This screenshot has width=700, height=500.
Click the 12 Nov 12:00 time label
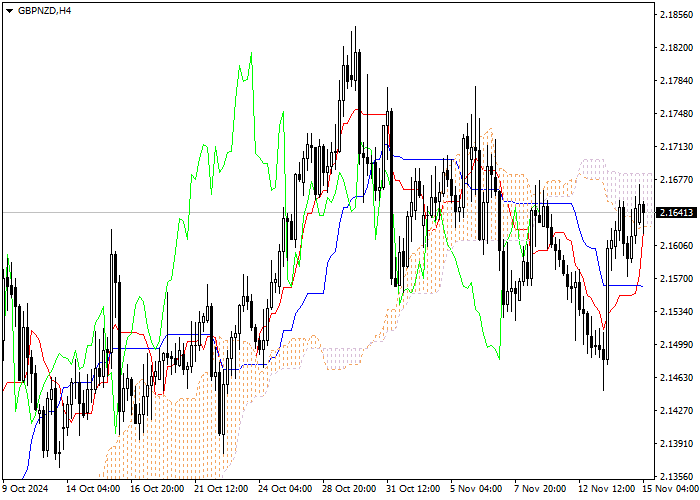[x=606, y=489]
